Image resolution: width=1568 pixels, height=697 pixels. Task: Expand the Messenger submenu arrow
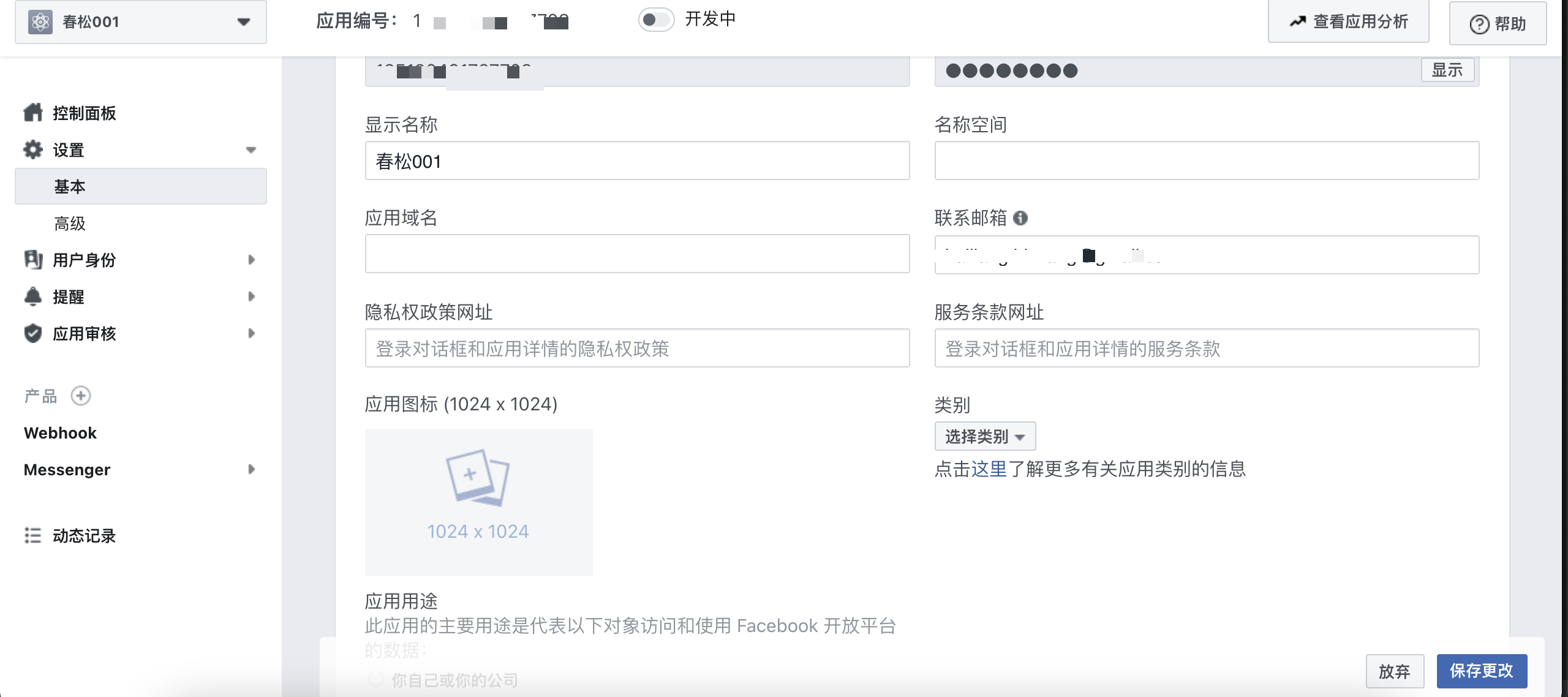pos(251,469)
